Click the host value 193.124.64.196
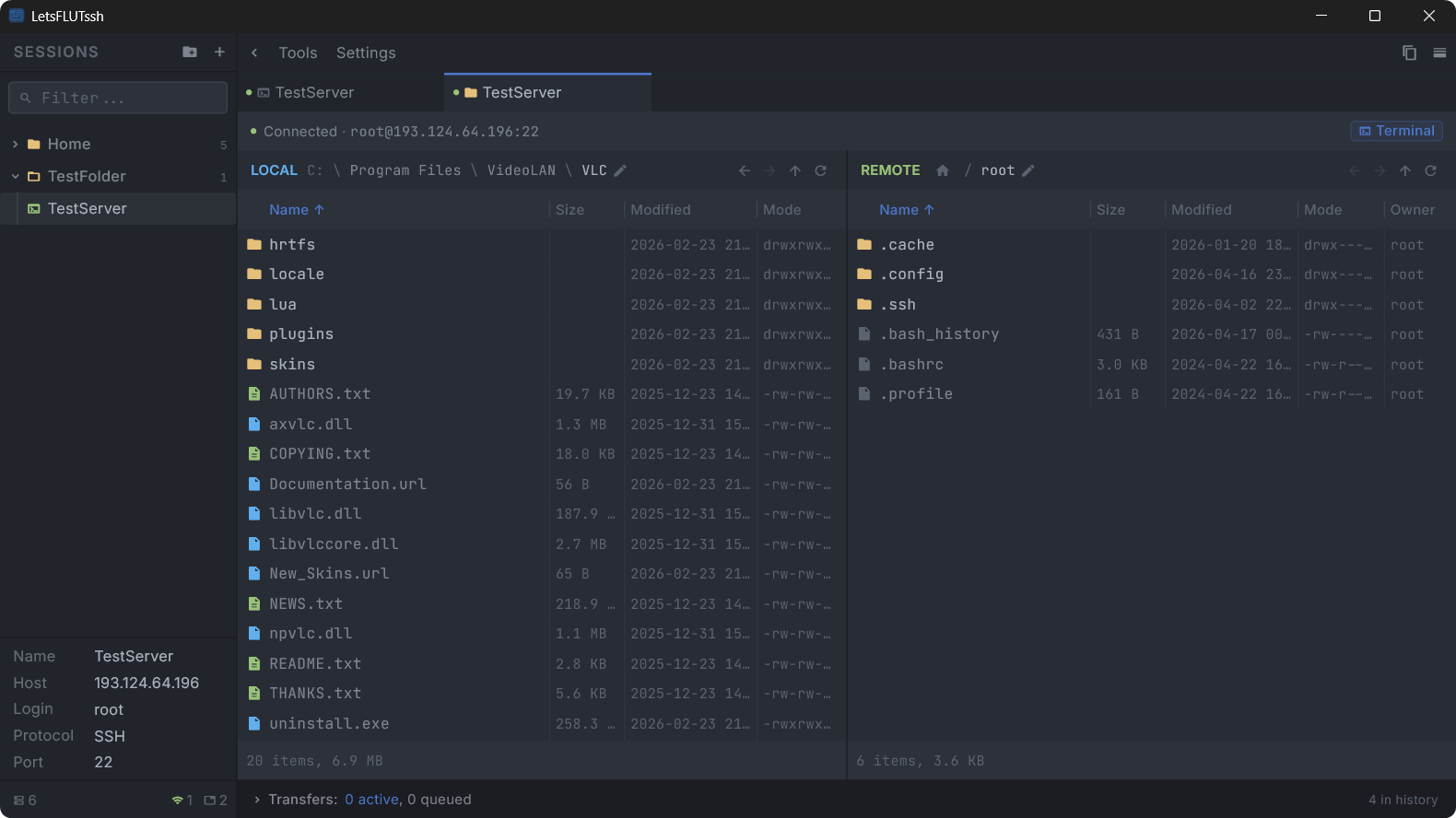 click(x=147, y=683)
